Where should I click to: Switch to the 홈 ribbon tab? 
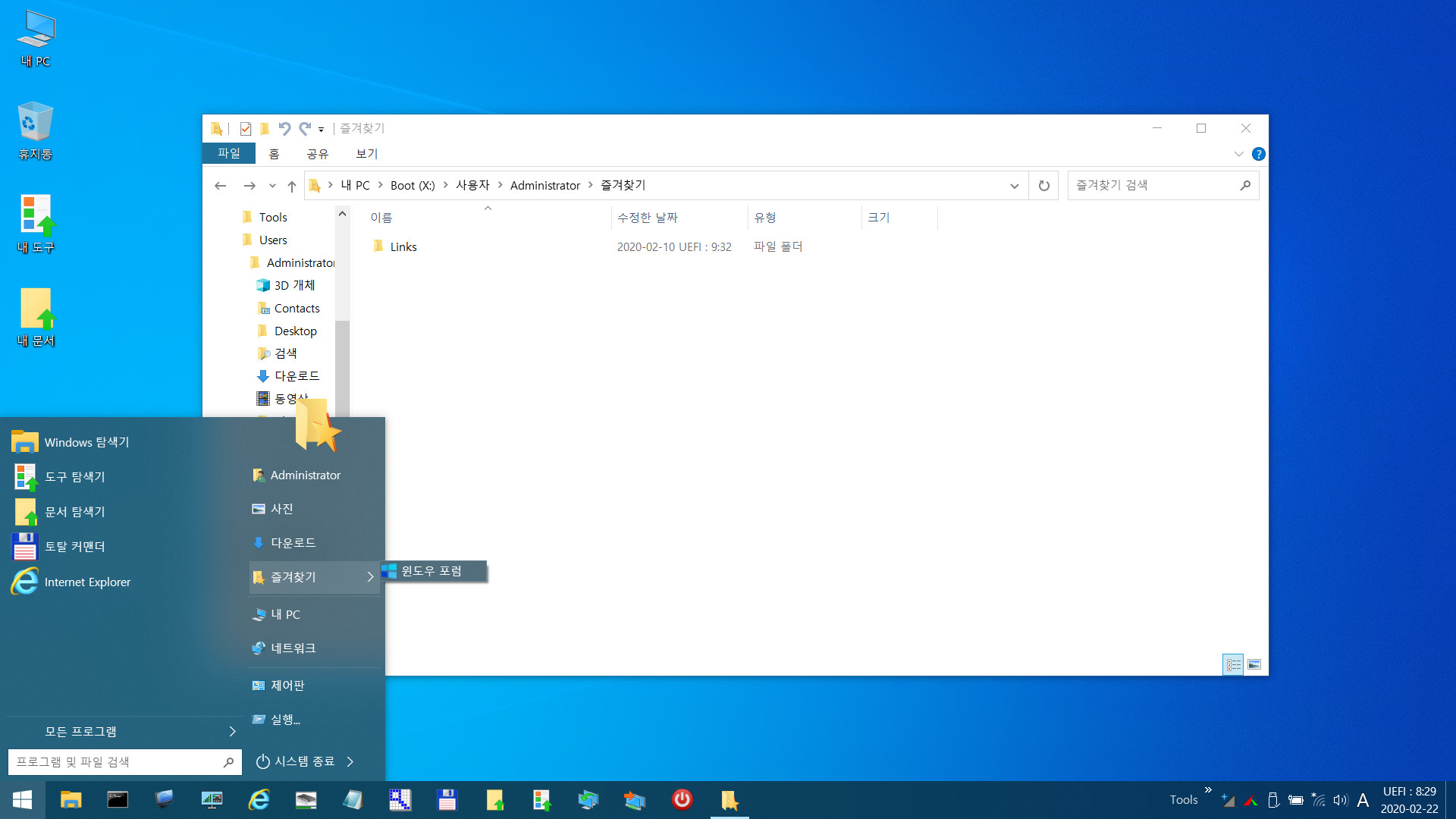(274, 154)
